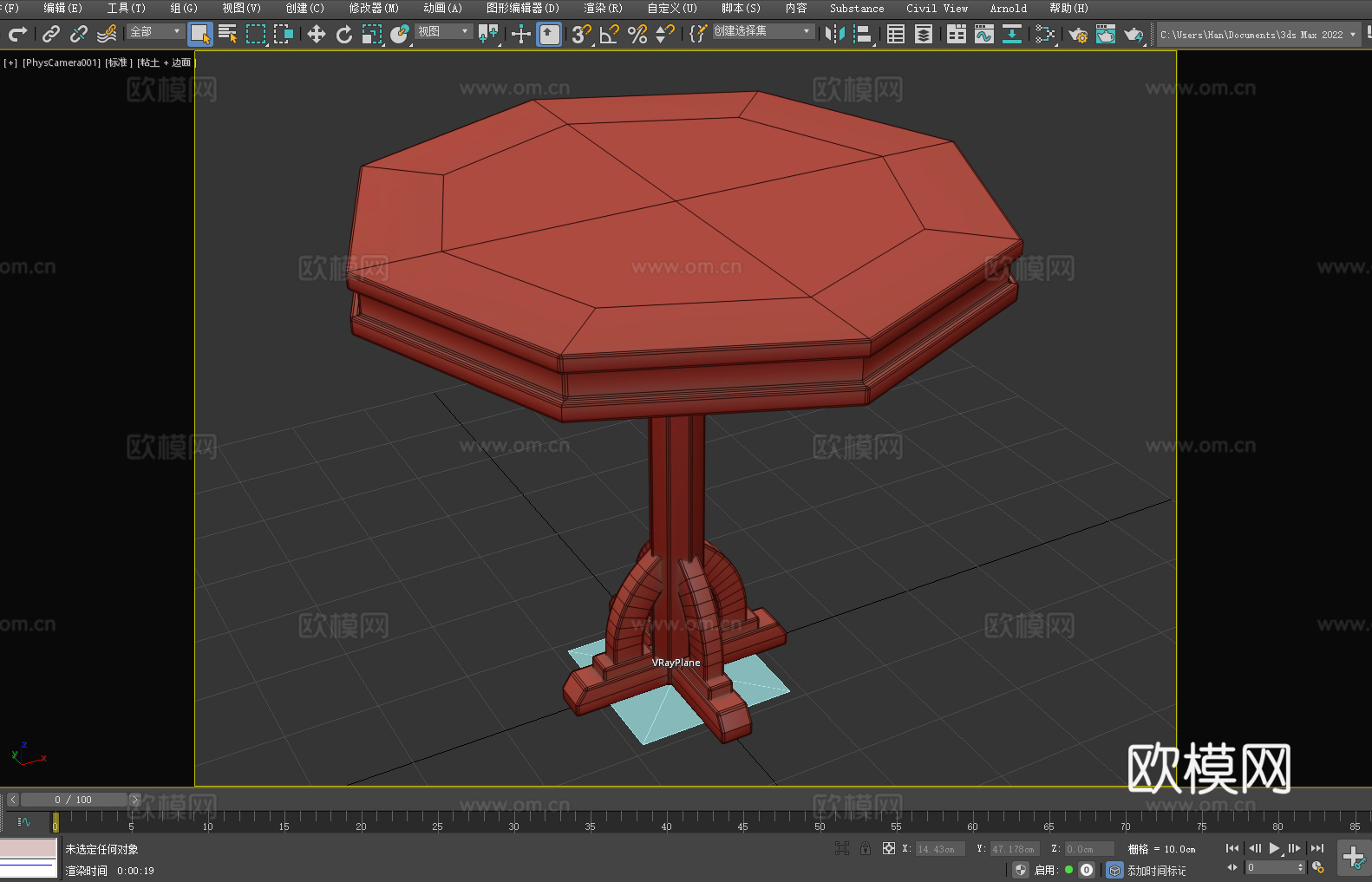Open the Civil View menu
The height and width of the screenshot is (882, 1372).
coord(937,8)
